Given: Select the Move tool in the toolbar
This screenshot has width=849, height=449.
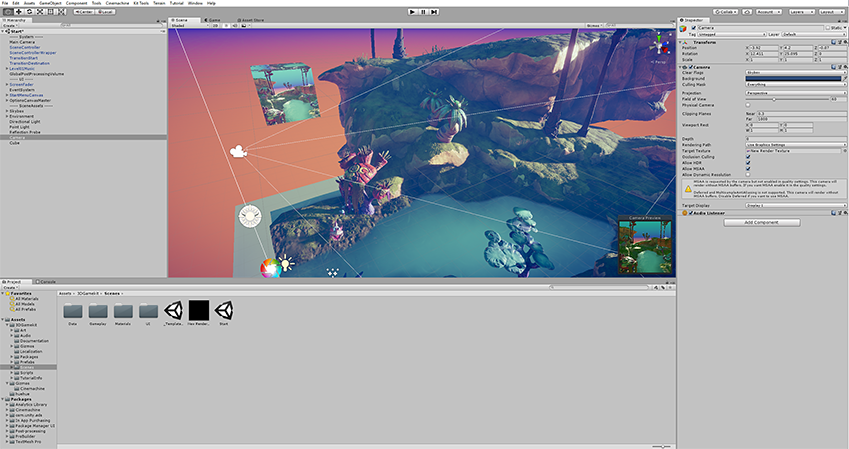Looking at the screenshot, I should (x=18, y=11).
